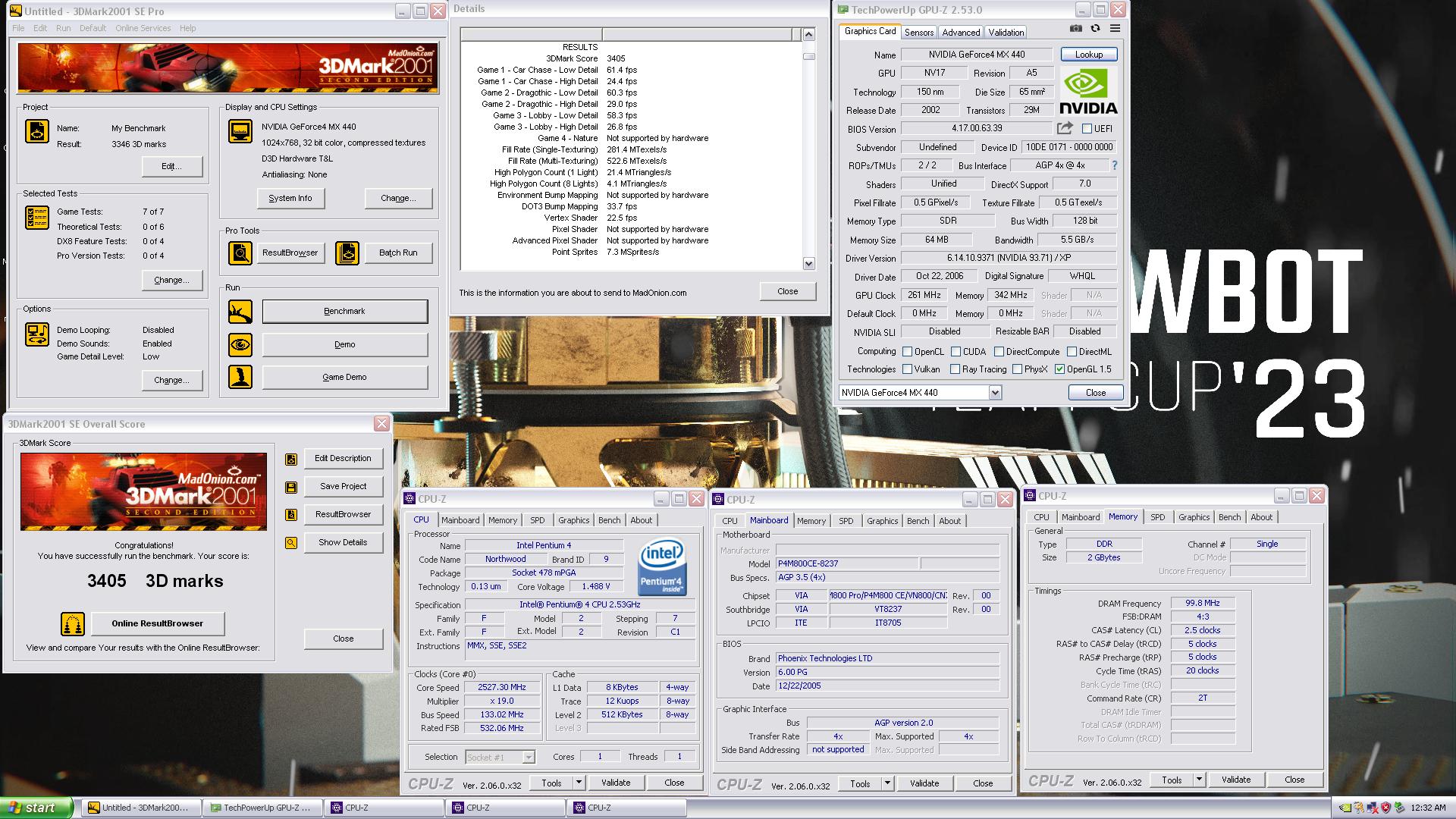Switch to the Sensors tab in GPU-Z

point(919,33)
